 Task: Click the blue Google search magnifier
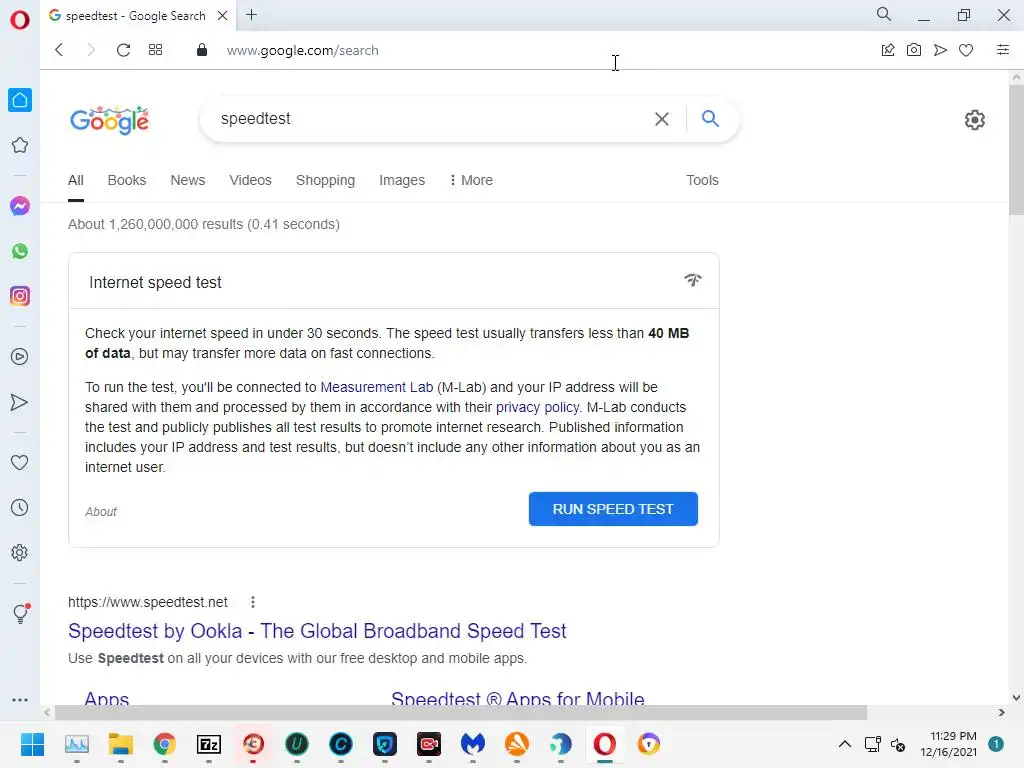click(x=710, y=118)
